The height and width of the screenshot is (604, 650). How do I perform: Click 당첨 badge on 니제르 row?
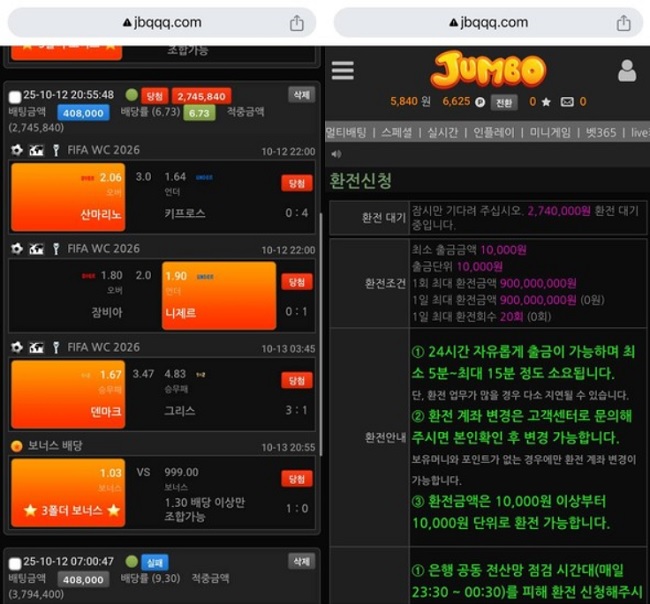296,282
